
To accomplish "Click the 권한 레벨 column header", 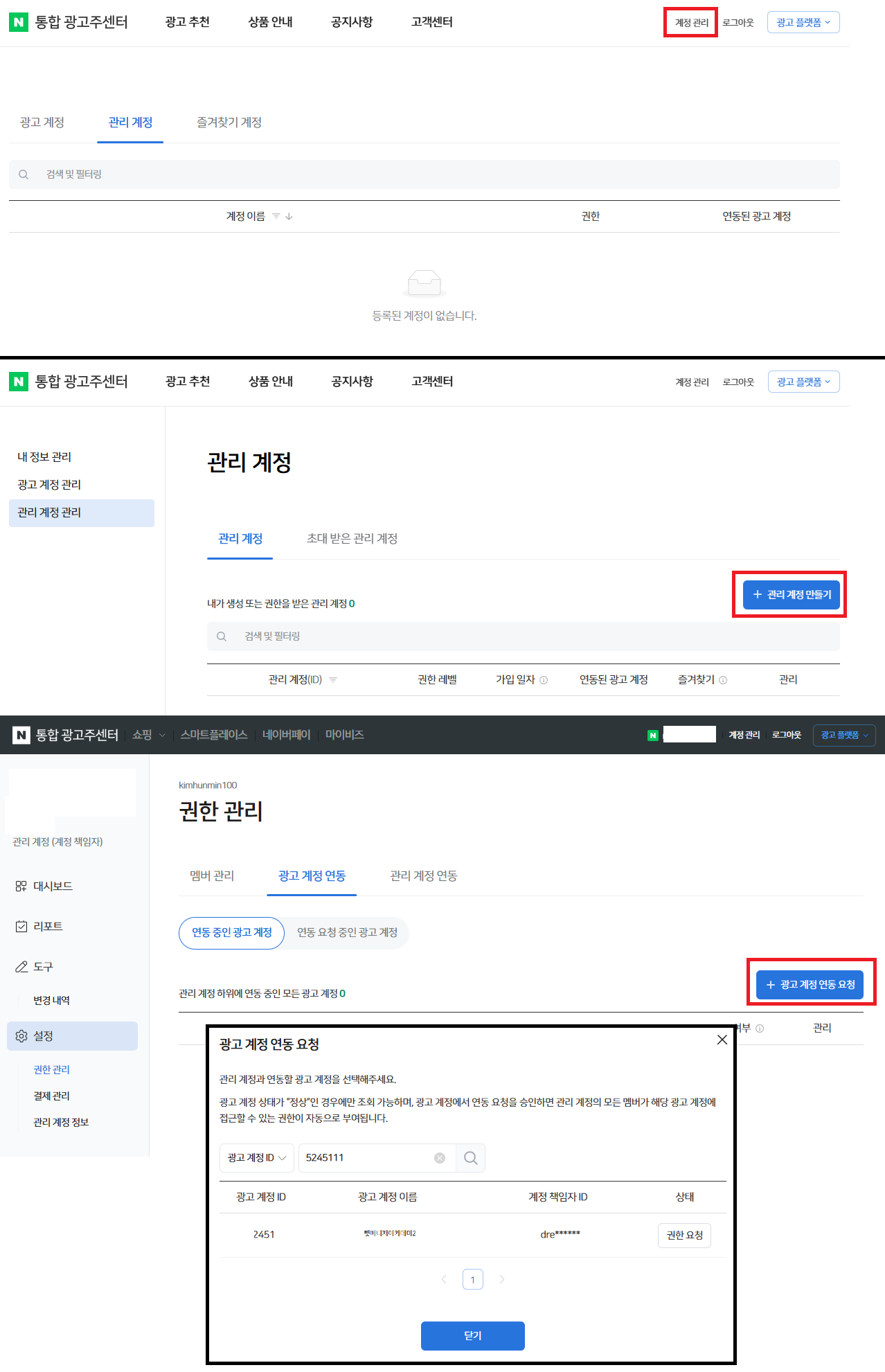I will 437,680.
